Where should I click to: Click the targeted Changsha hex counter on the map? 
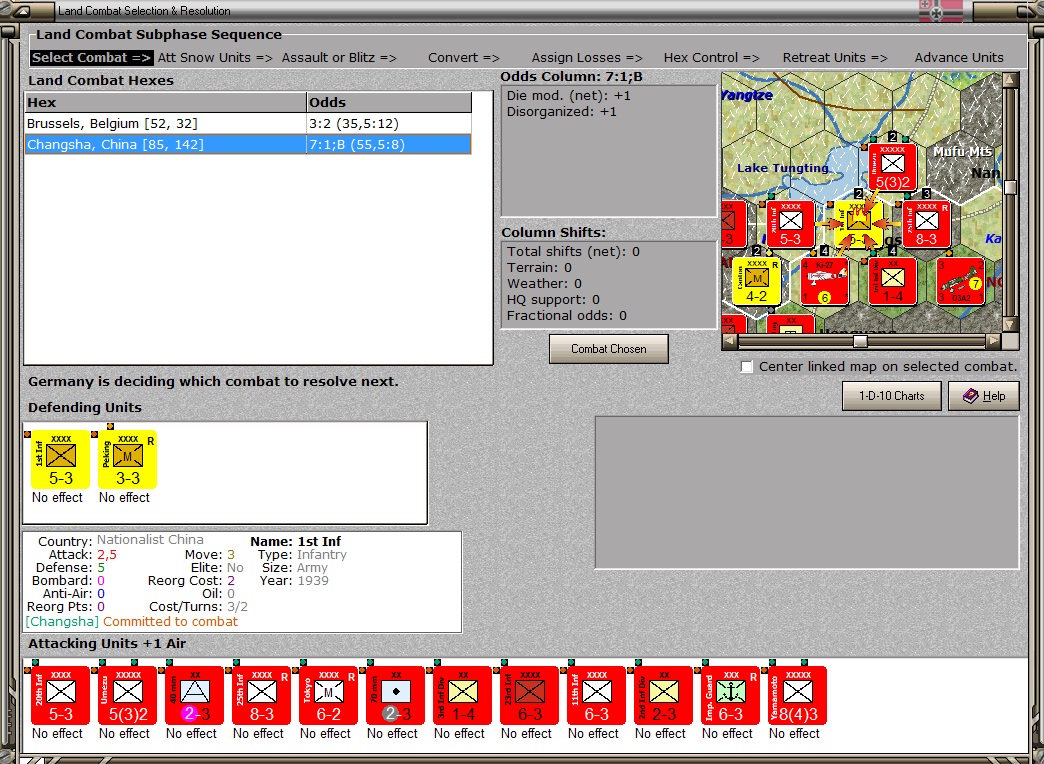tap(858, 224)
